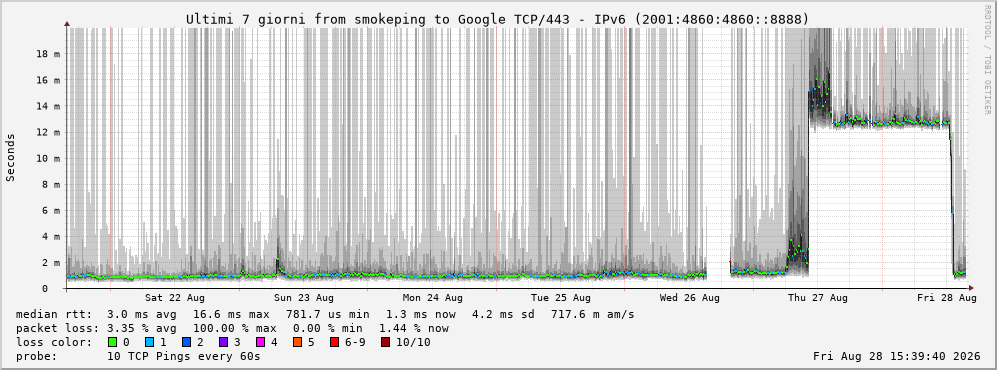Screen dimensions: 997x370
Task: Select the red 6-9 loss swatch
Action: point(334,343)
